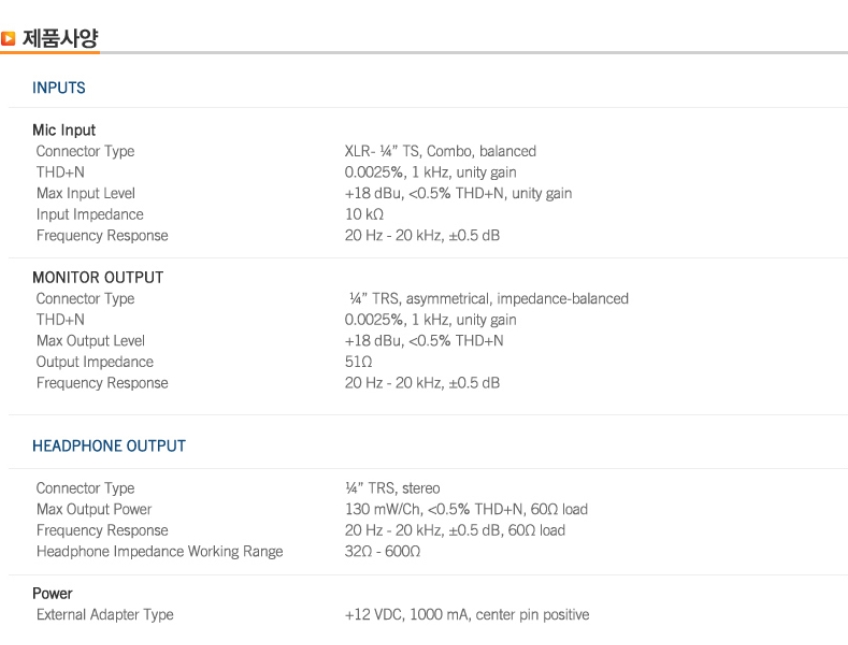Screen dimensions: 848x645
Task: Click the MONITOR OUTPUT subheading
Action: click(98, 277)
